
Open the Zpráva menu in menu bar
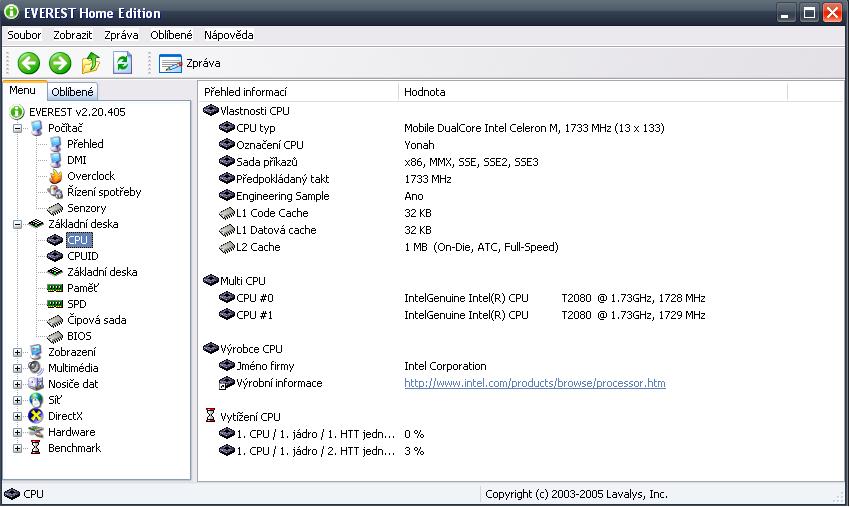121,35
